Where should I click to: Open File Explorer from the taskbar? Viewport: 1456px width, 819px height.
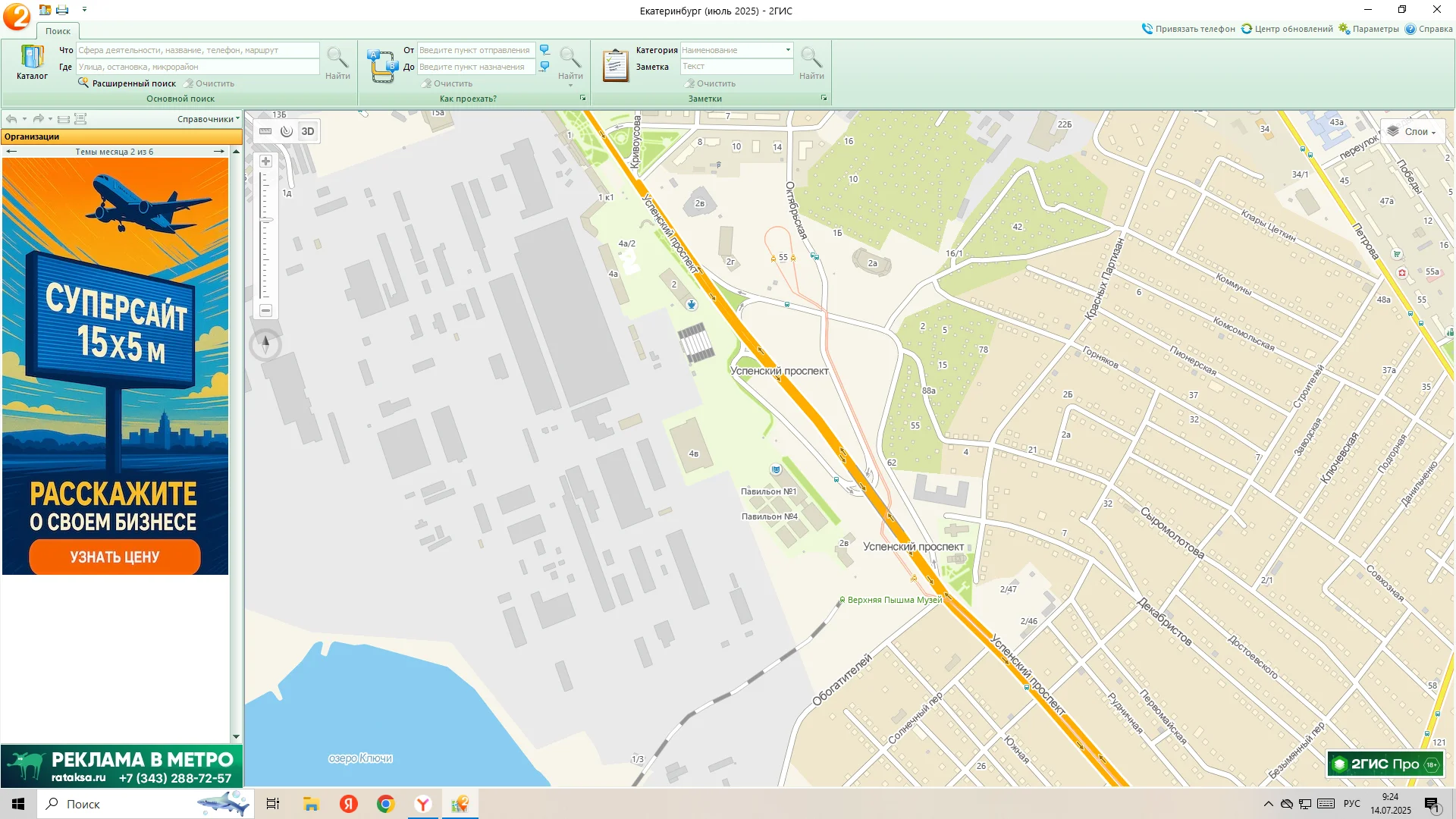click(311, 804)
